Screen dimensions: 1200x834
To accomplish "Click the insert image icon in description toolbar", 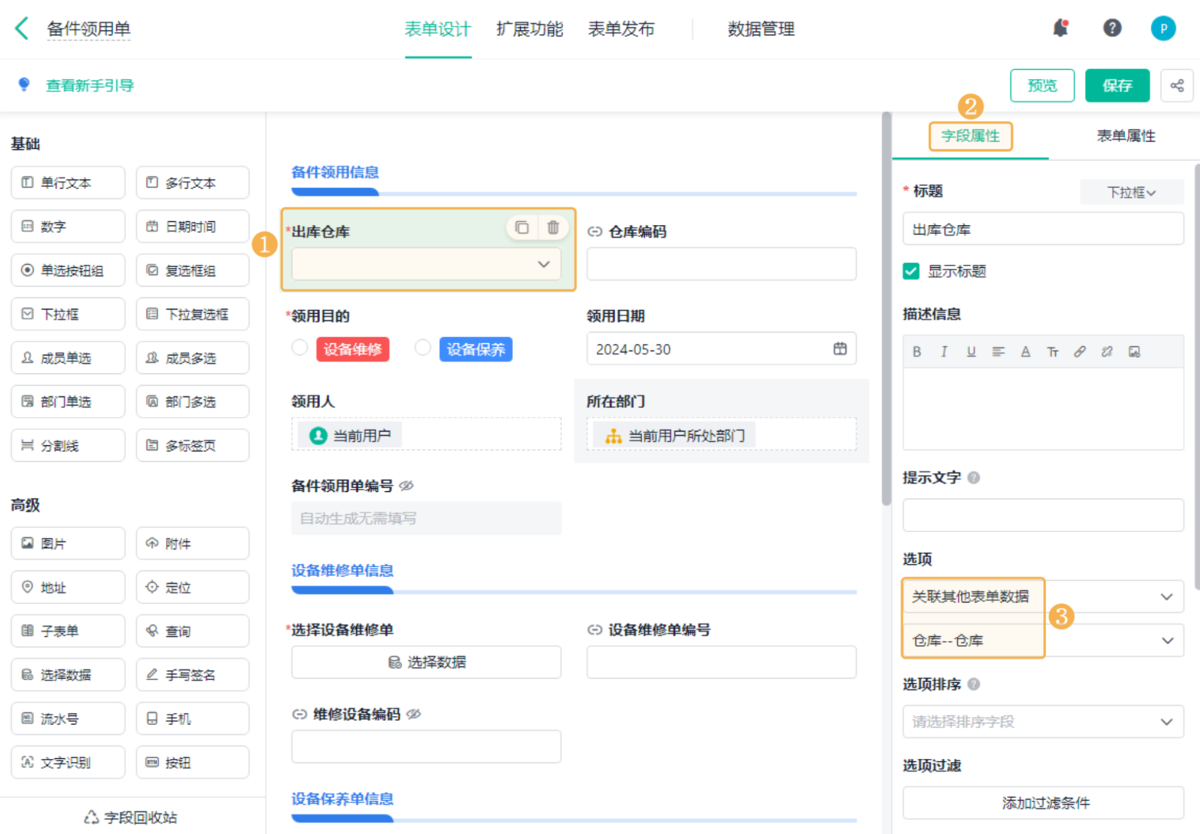I will [x=1134, y=352].
